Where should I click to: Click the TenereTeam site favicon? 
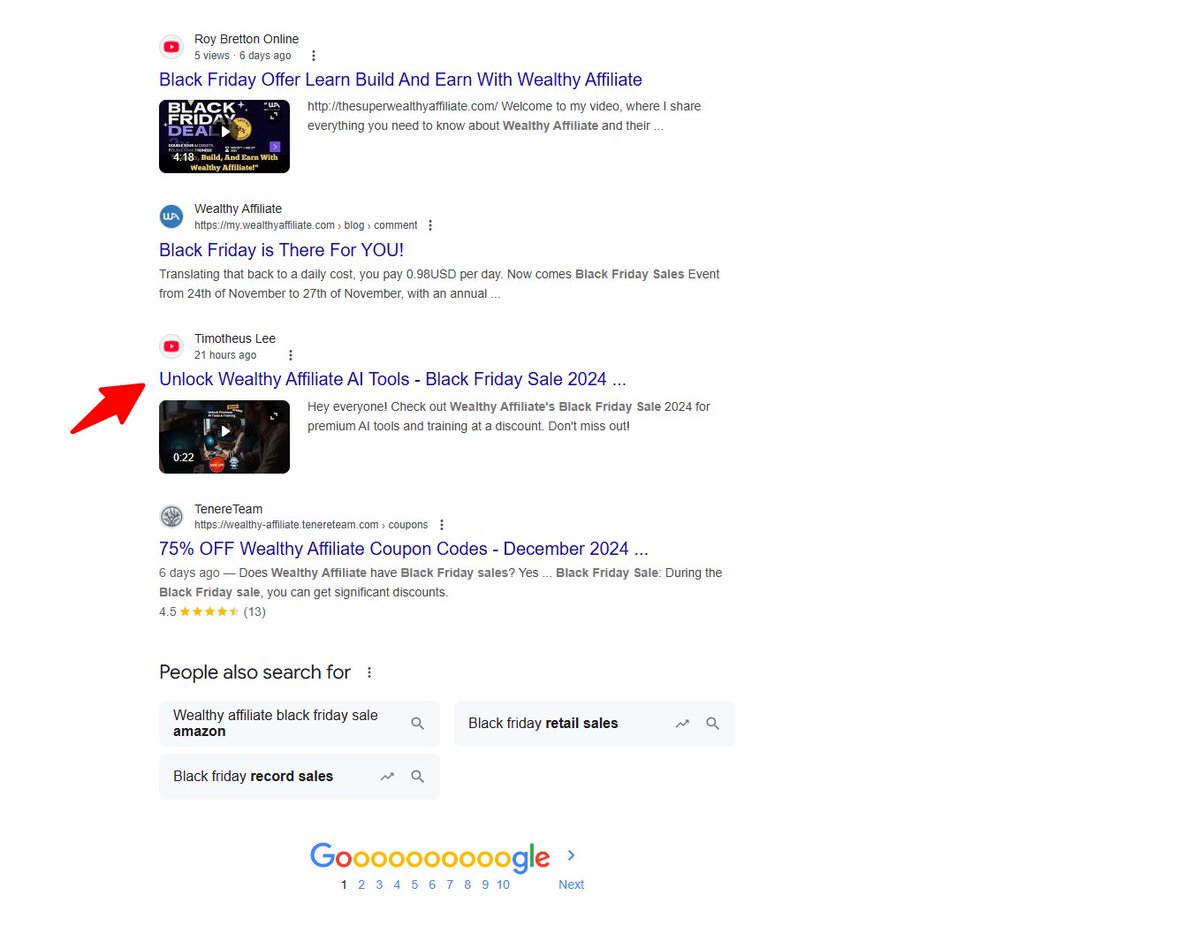[172, 516]
